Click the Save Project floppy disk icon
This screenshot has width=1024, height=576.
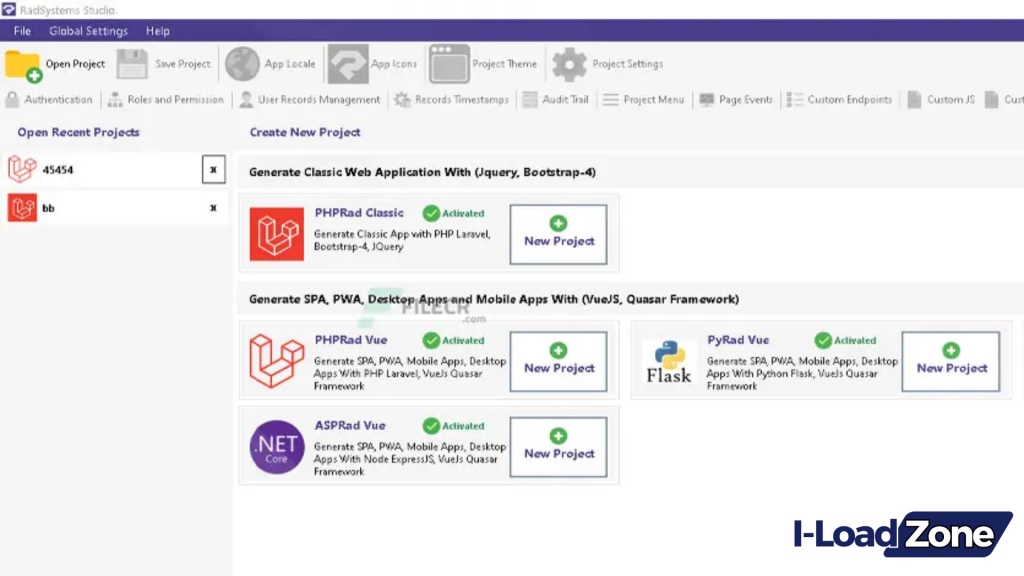pyautogui.click(x=132, y=64)
